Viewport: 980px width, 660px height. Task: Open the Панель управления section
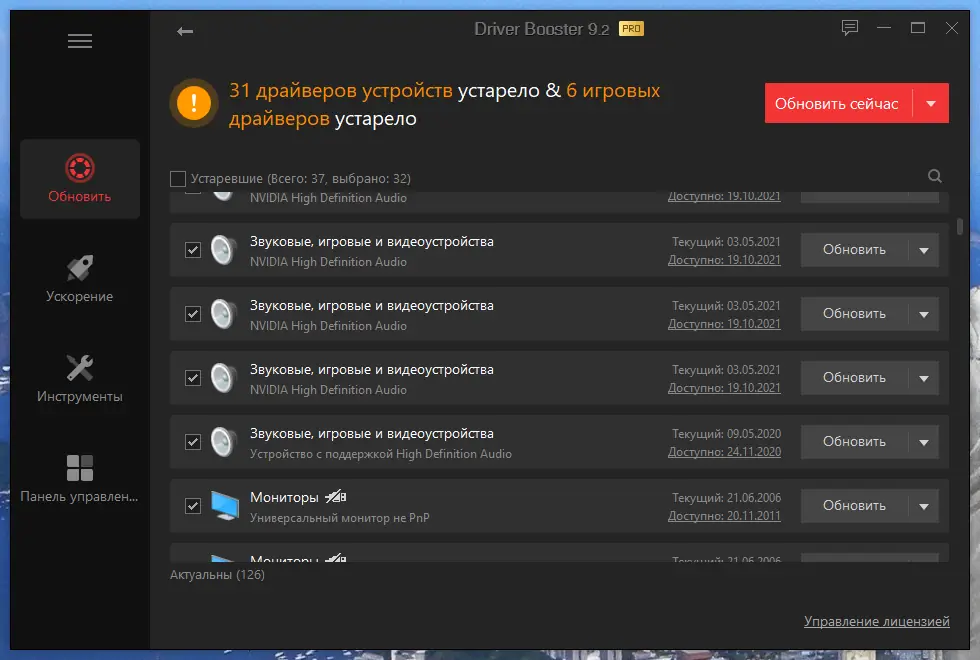(x=80, y=480)
